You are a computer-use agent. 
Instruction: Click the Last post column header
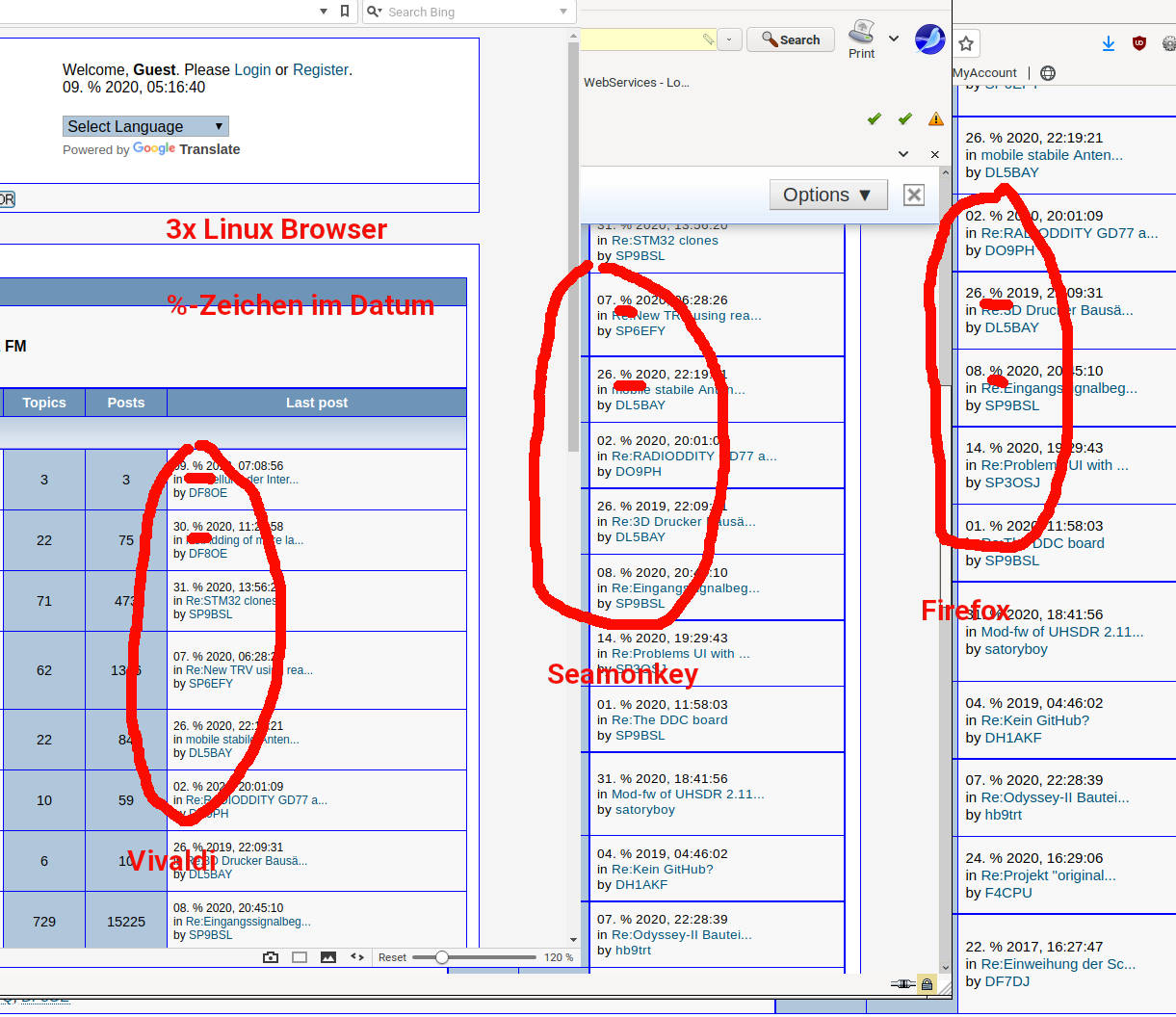[x=317, y=403]
